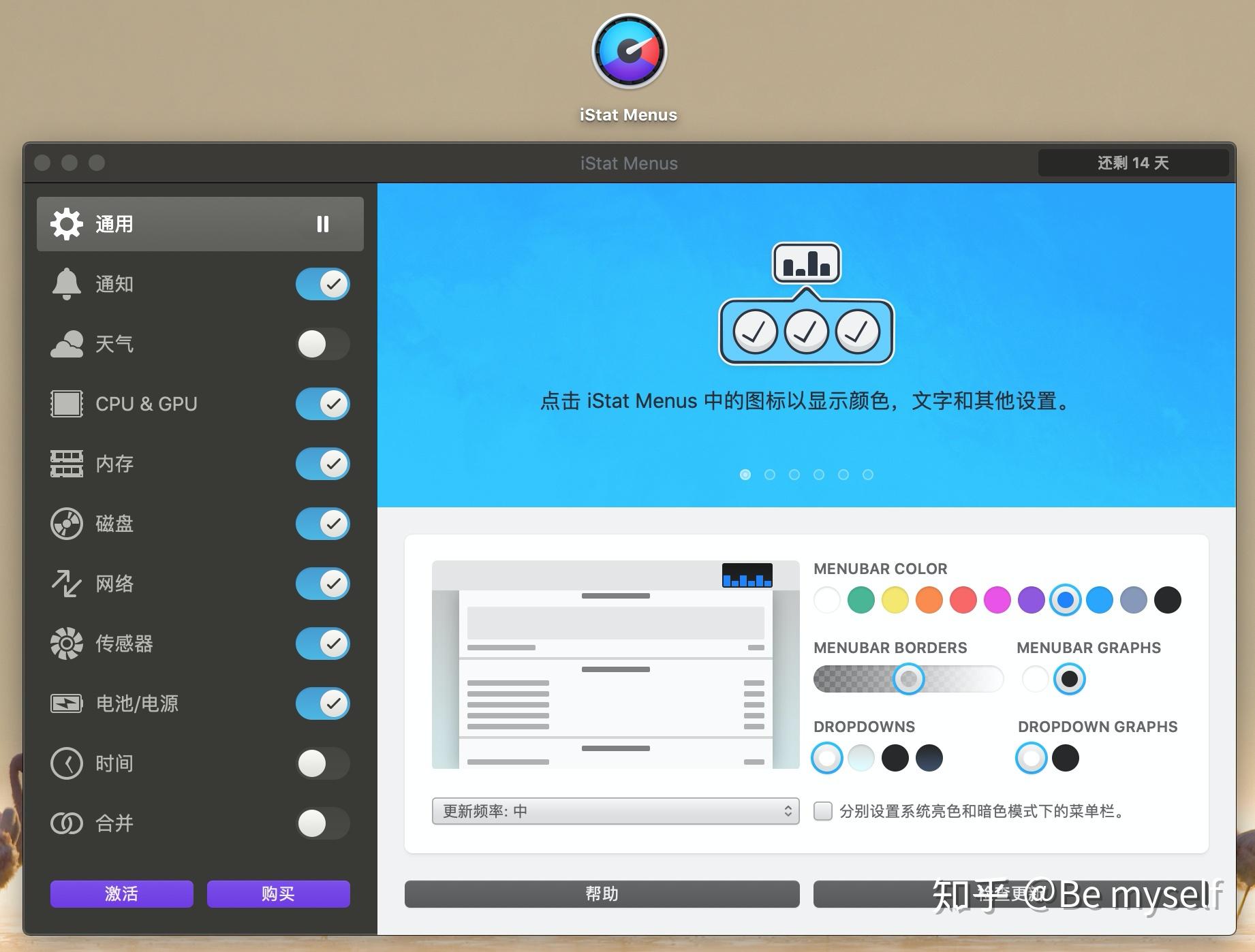The image size is (1255, 952).
Task: Select white Menubar Graphs option
Action: [x=1035, y=679]
